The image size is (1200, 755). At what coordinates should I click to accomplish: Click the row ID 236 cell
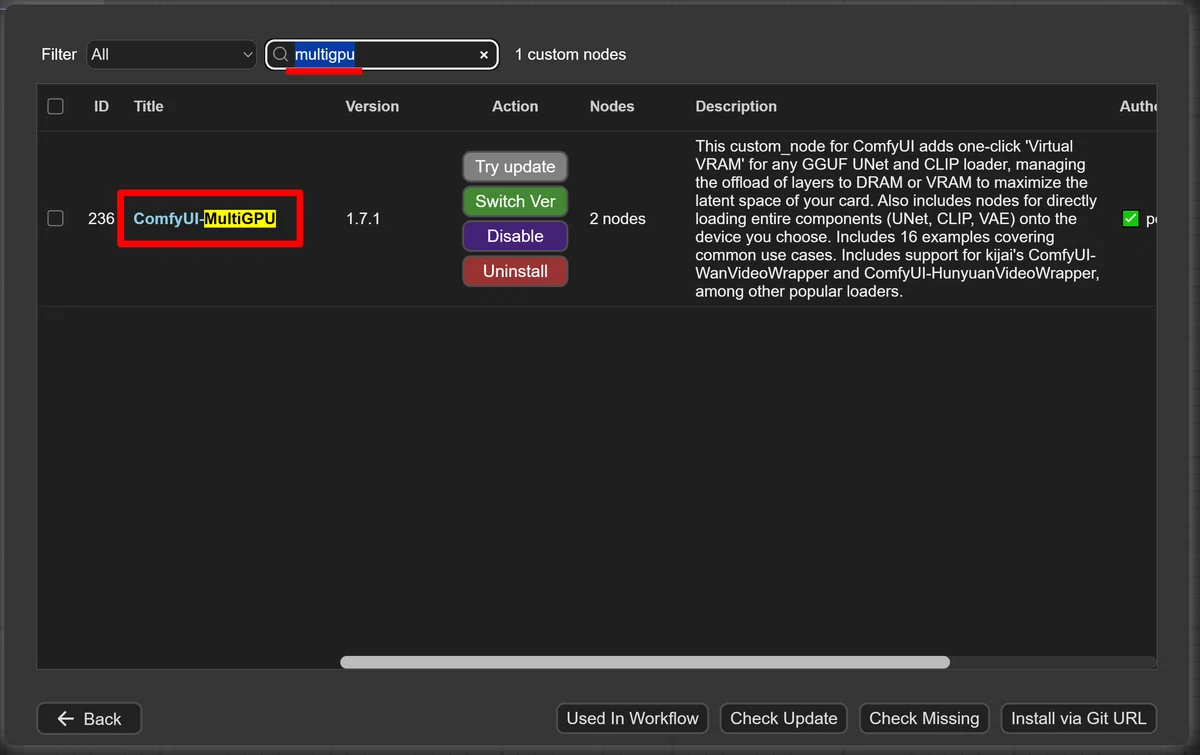click(x=101, y=218)
